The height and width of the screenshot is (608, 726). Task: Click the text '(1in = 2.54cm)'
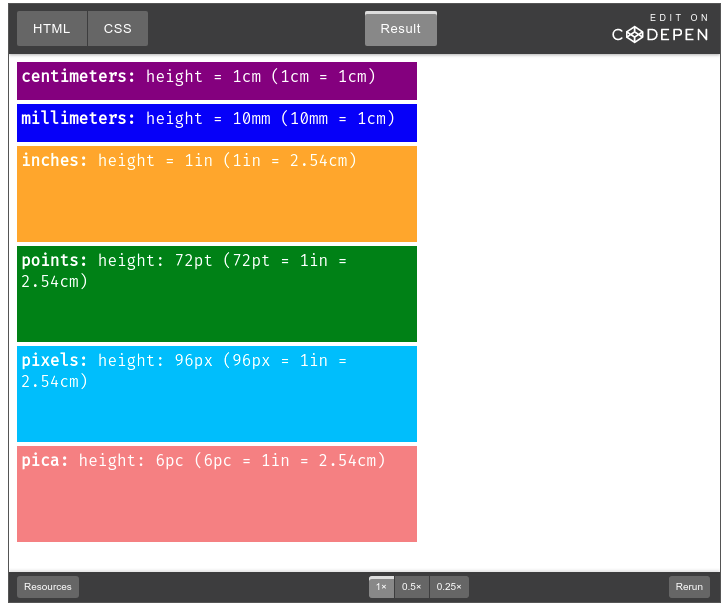point(290,161)
